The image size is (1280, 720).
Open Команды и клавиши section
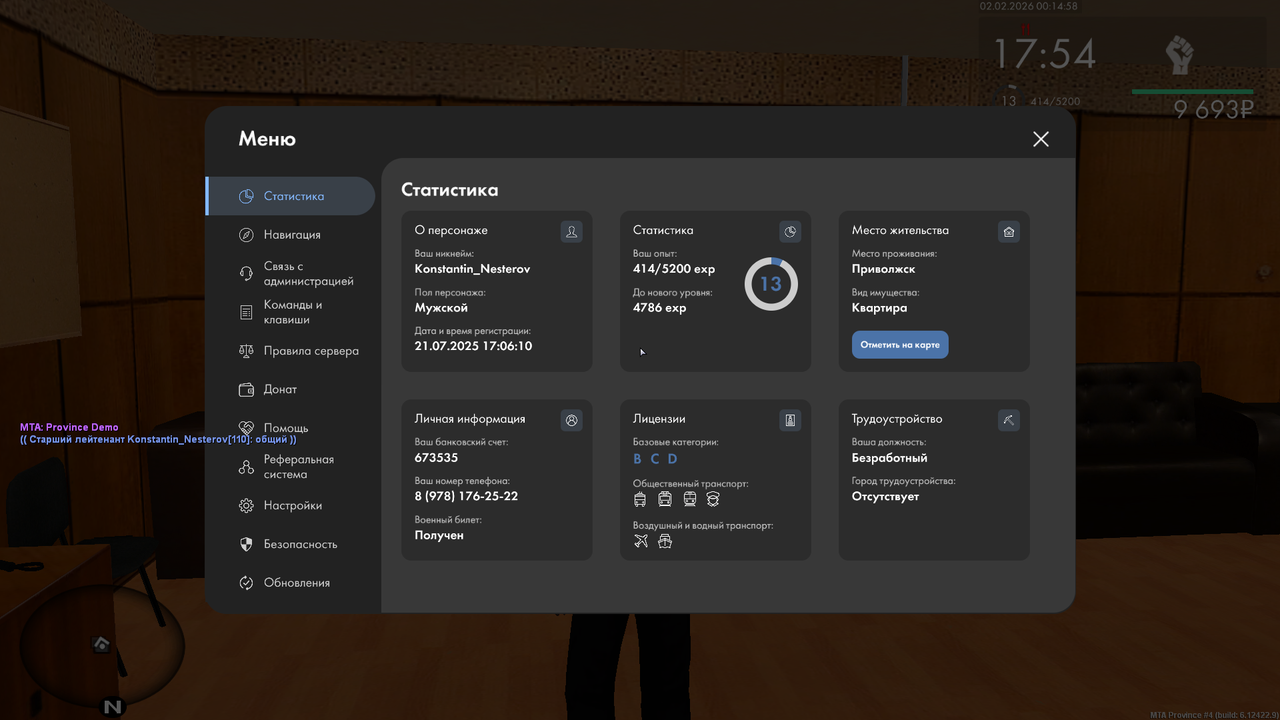[291, 312]
